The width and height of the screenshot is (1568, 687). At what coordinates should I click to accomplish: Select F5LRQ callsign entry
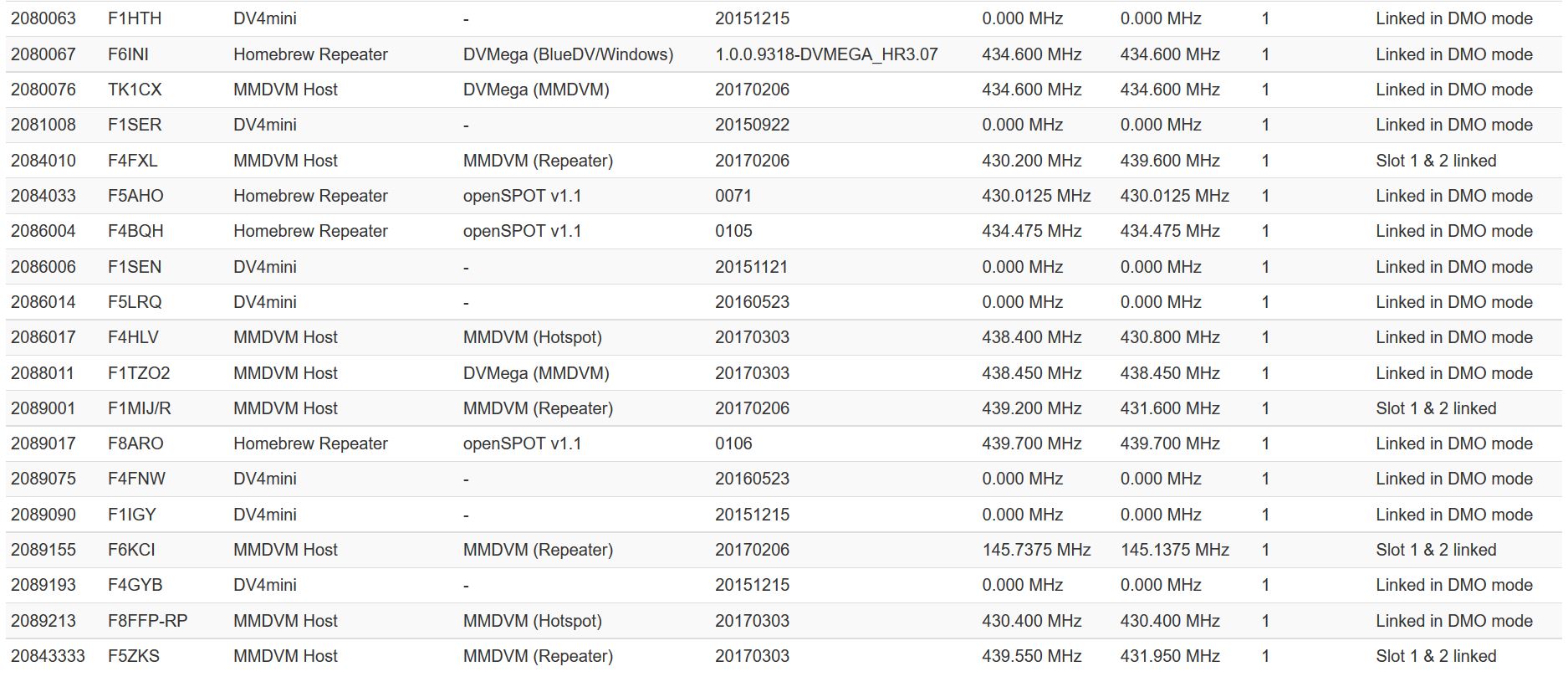click(x=135, y=302)
